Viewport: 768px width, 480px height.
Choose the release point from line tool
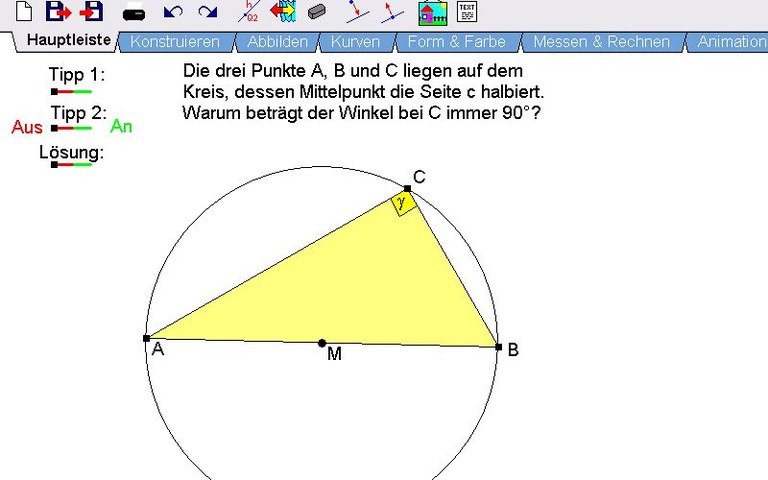[x=392, y=12]
